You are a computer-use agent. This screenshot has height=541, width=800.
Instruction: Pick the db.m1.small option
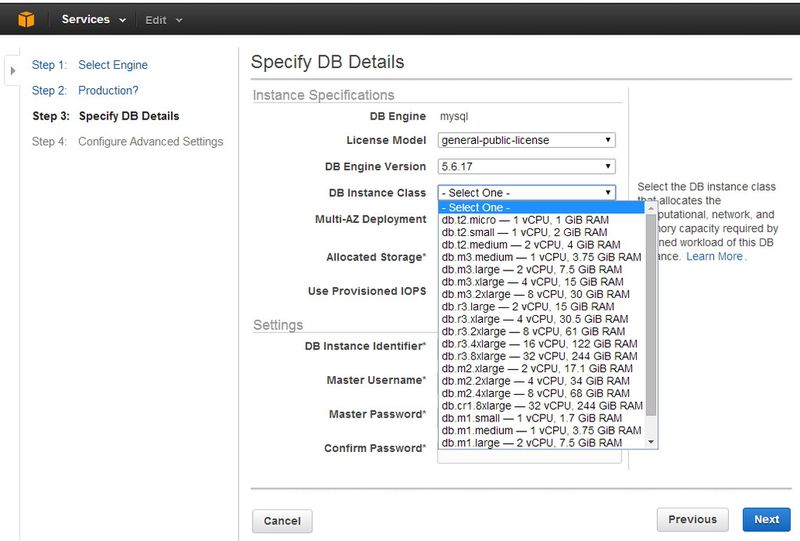click(532, 418)
